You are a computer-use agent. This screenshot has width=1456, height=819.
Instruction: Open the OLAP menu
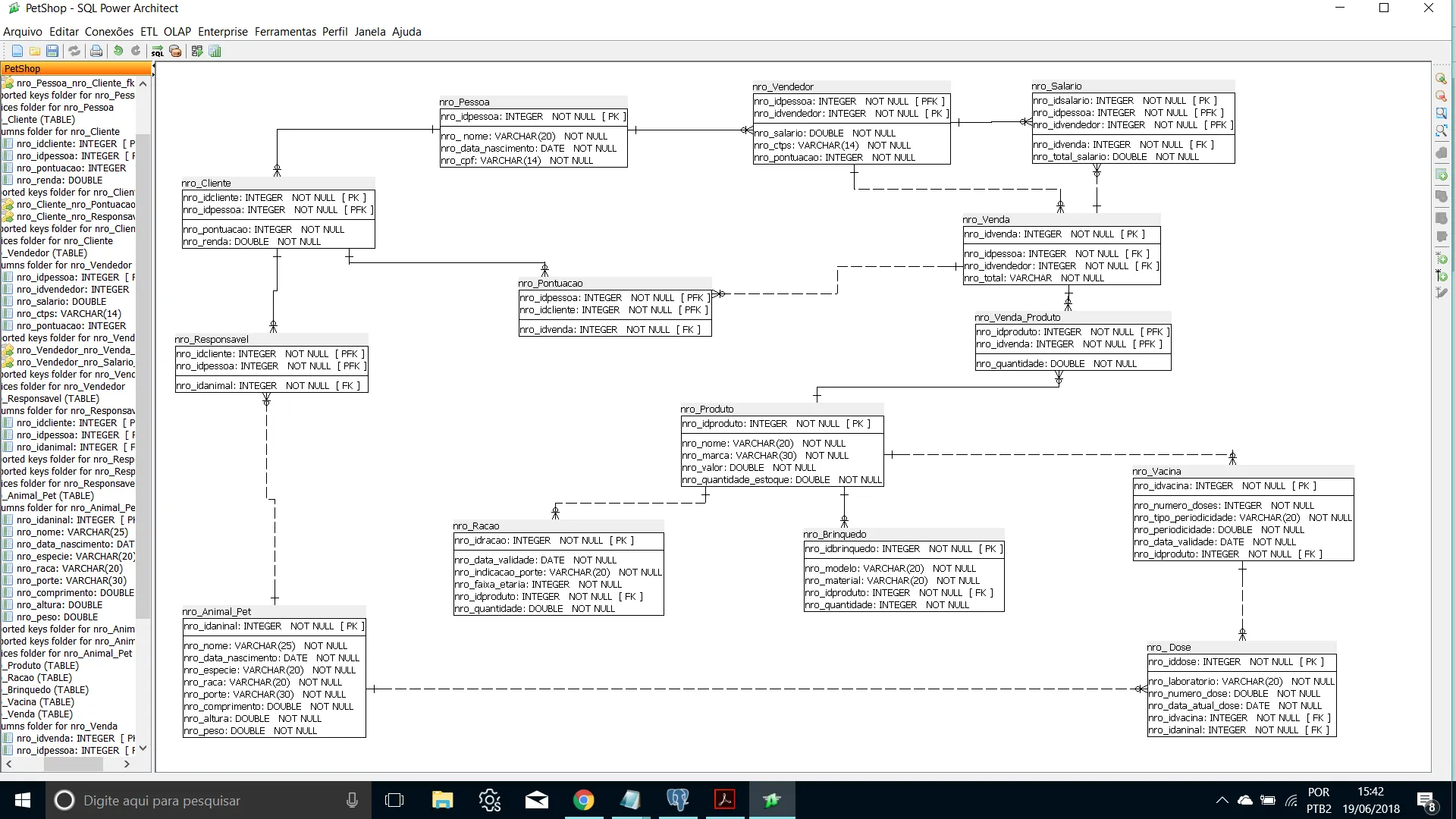pyautogui.click(x=177, y=32)
